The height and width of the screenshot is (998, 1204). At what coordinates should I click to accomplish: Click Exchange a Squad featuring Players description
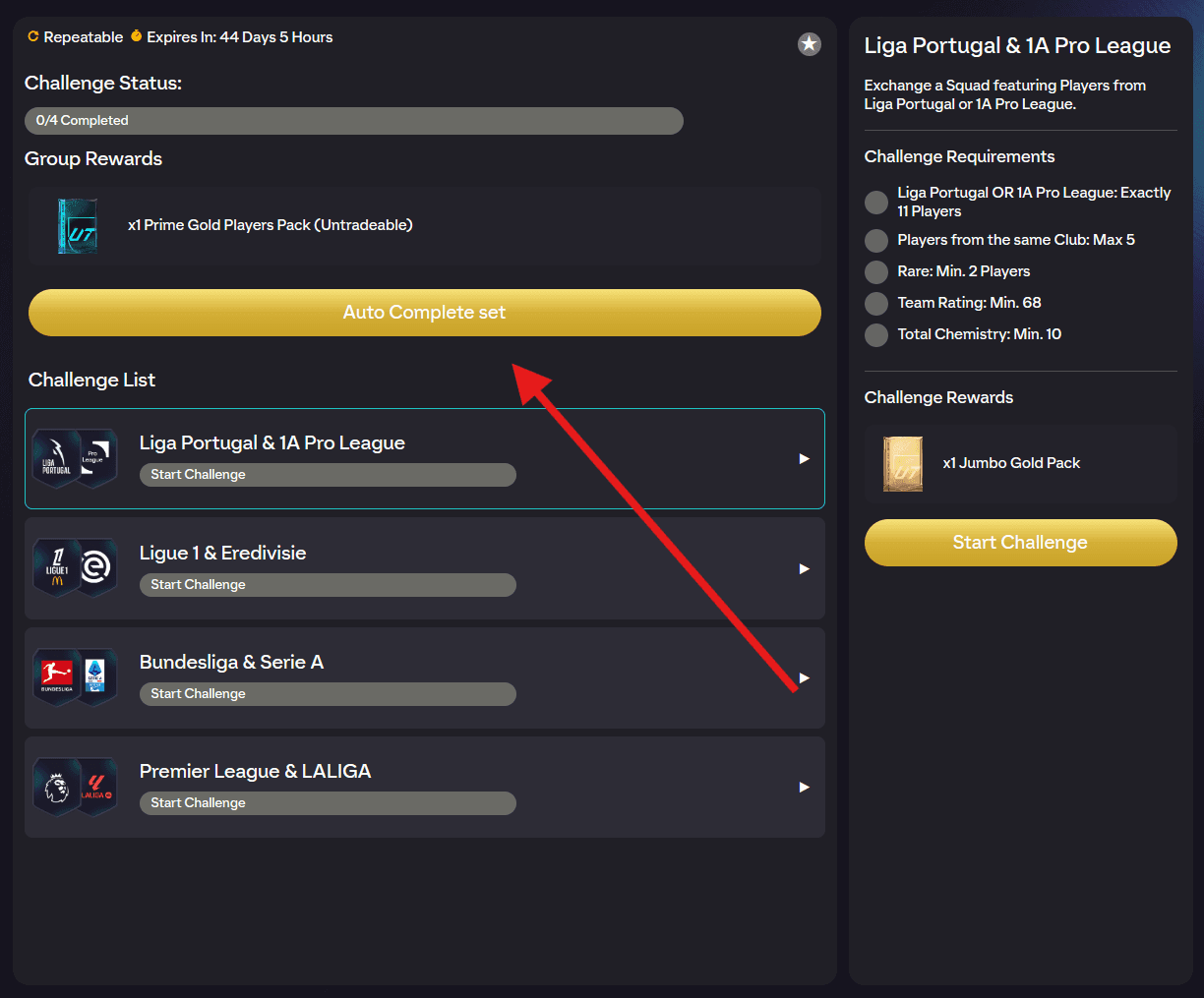[x=1005, y=94]
